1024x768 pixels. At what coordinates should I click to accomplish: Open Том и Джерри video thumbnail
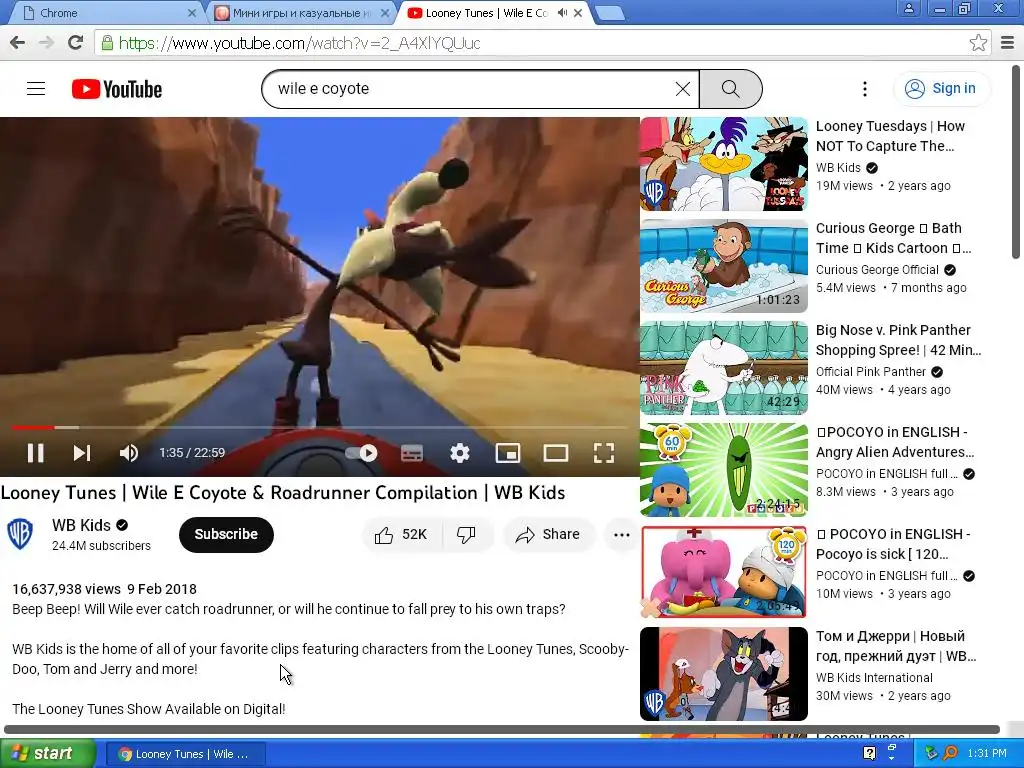coord(724,674)
